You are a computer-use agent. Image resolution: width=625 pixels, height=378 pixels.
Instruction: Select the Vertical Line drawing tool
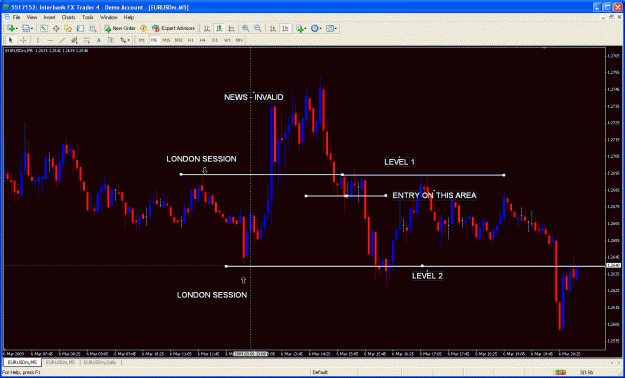(38, 40)
